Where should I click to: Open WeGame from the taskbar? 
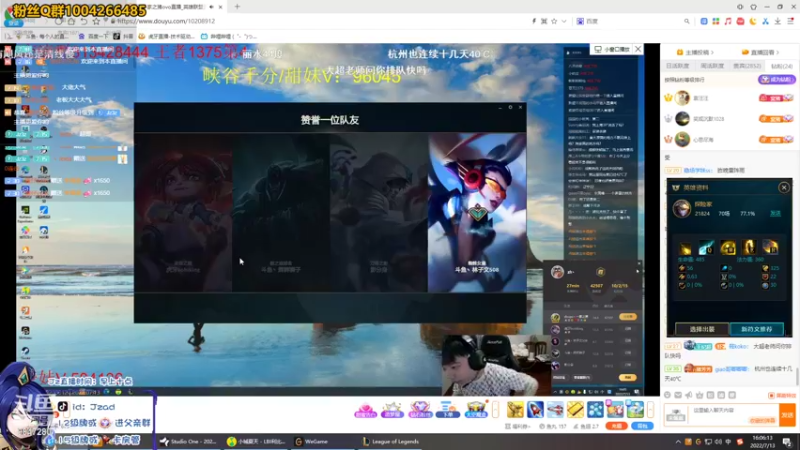(312, 442)
